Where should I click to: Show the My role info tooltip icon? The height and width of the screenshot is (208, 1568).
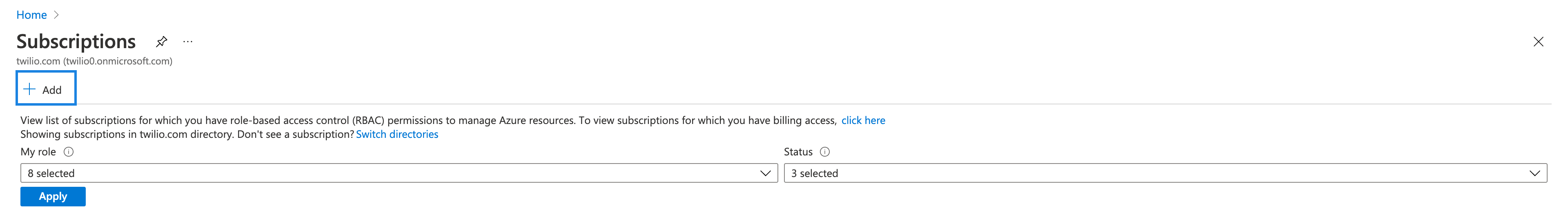[69, 152]
